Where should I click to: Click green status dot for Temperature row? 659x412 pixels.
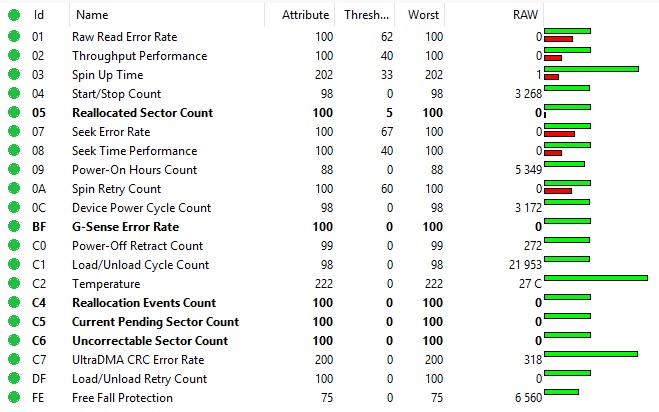point(13,284)
